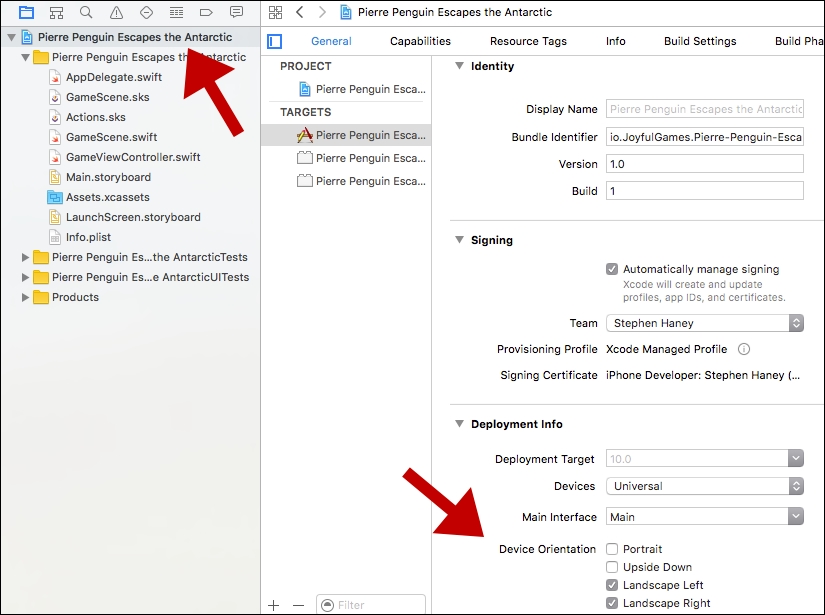Click the Display Name field
Image resolution: width=825 pixels, height=615 pixels.
pos(705,109)
